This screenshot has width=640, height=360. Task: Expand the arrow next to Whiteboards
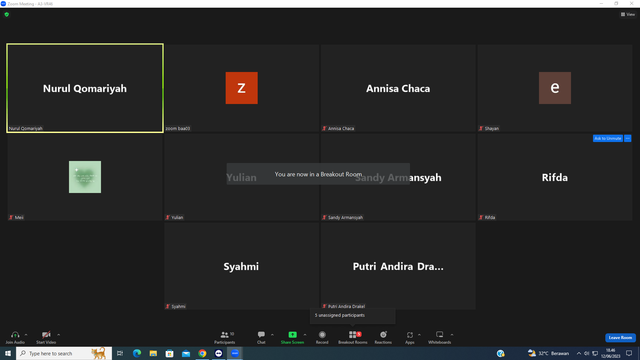tap(452, 335)
